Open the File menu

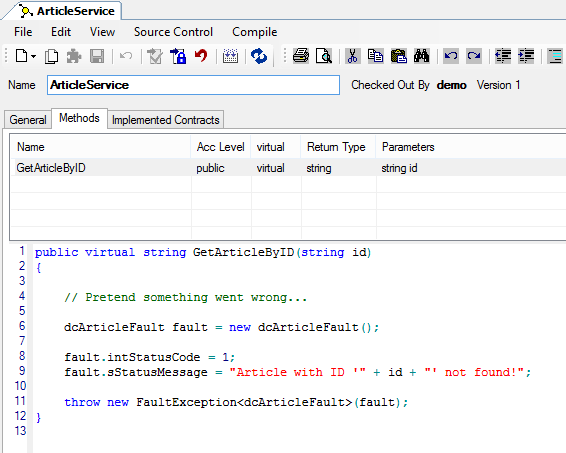[23, 32]
